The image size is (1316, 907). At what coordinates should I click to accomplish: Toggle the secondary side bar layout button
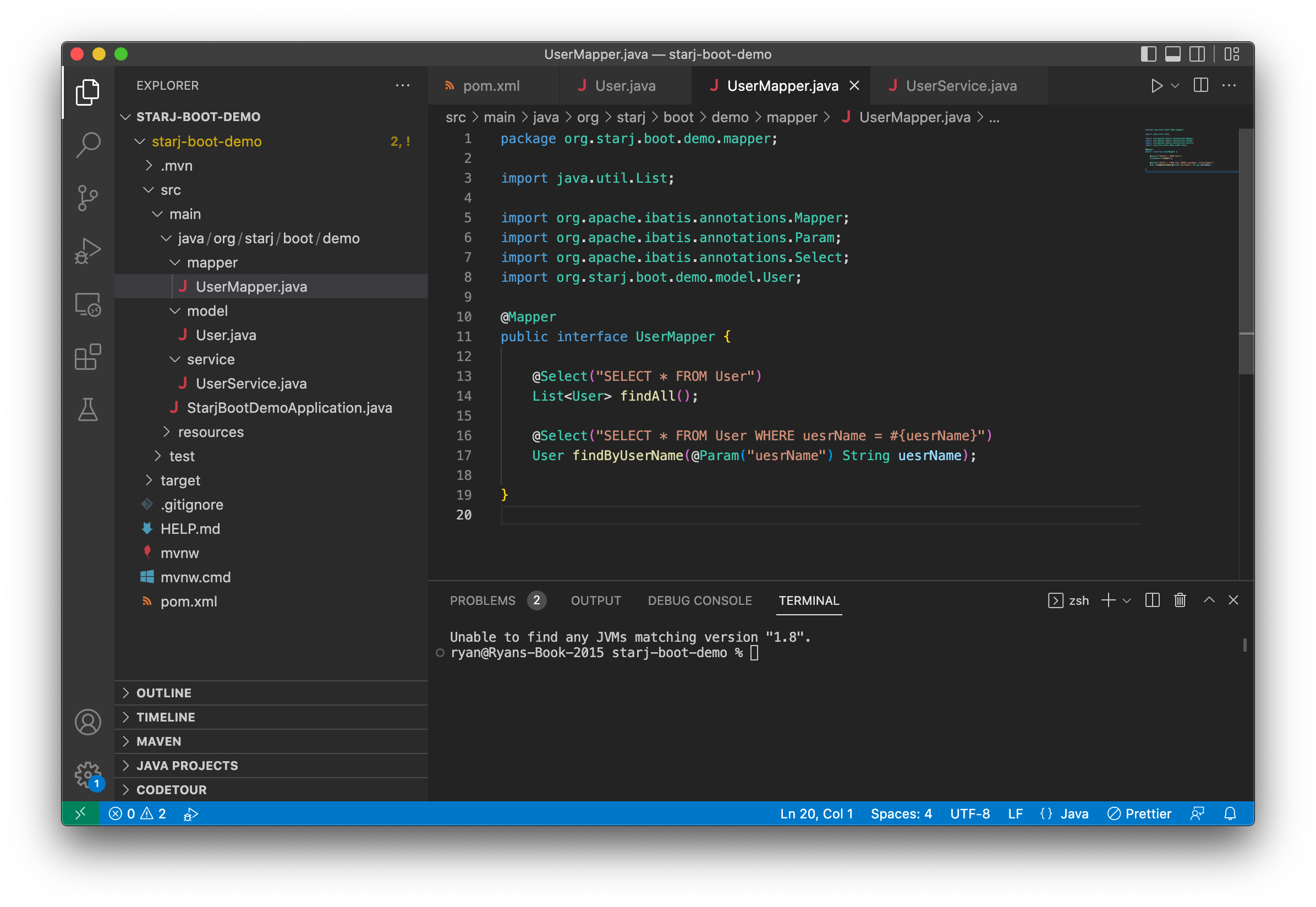(x=1197, y=54)
